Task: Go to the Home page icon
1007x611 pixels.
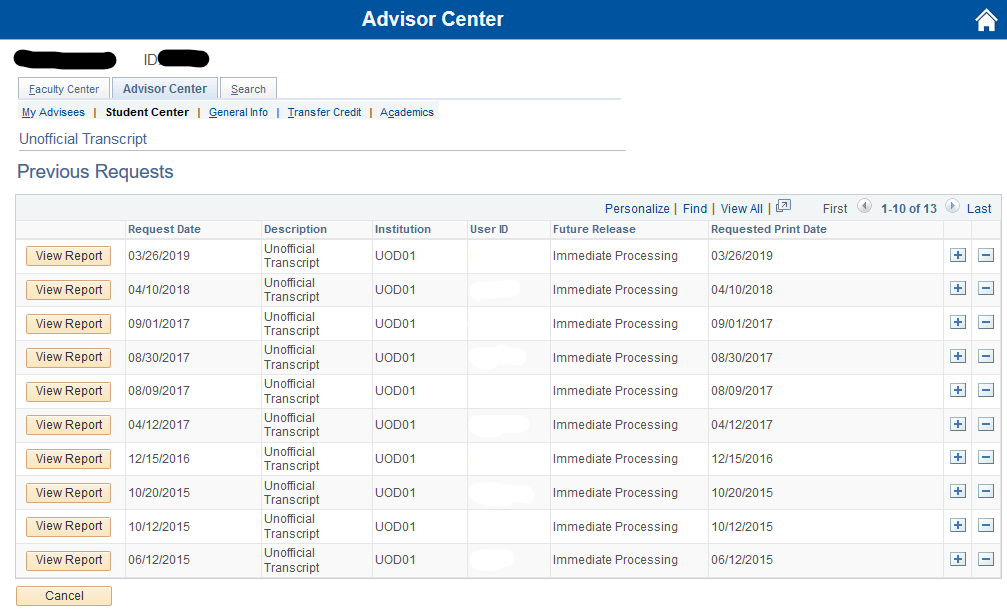Action: click(x=986, y=20)
